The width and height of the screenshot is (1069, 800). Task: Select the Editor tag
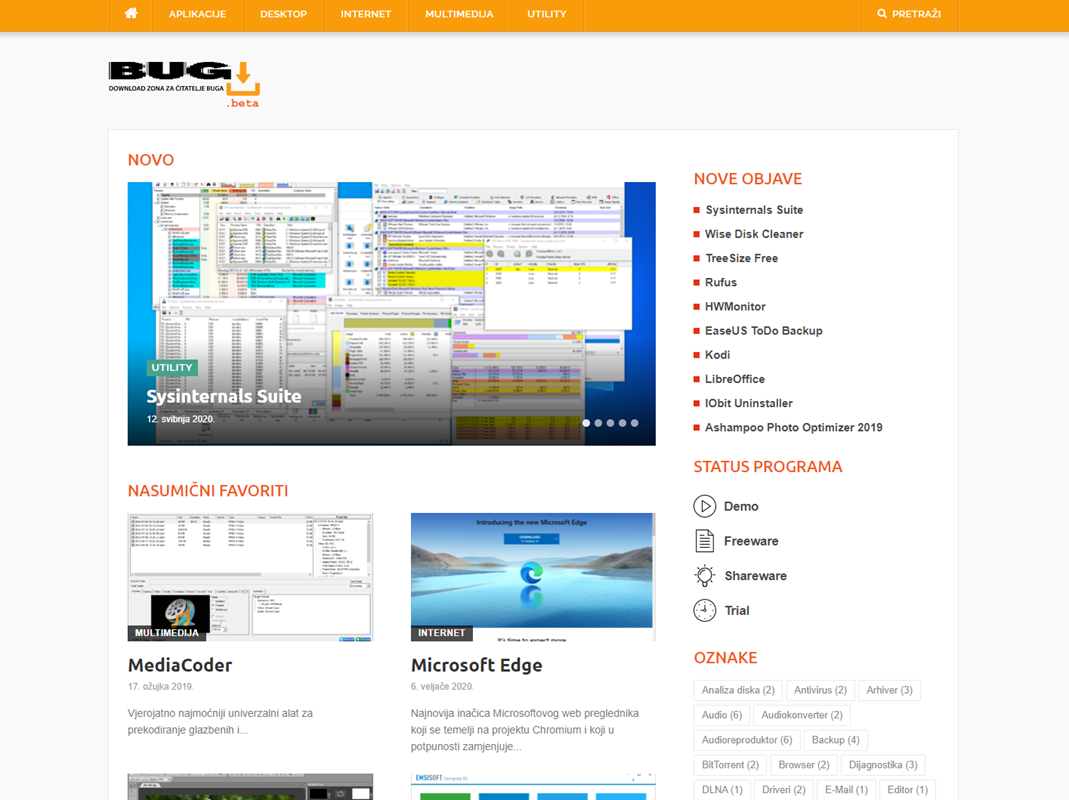point(907,790)
